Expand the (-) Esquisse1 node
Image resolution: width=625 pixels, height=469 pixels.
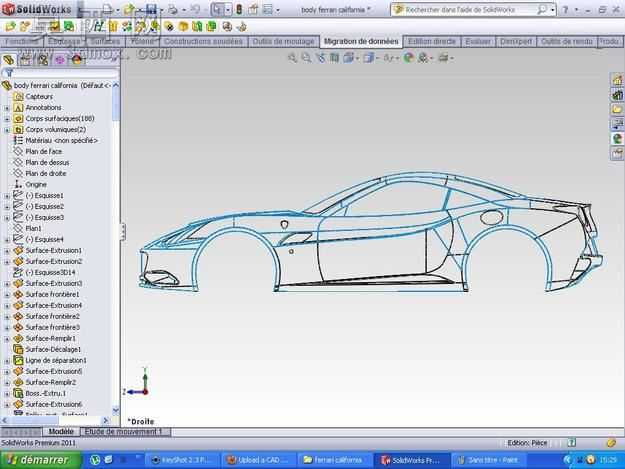coord(7,196)
